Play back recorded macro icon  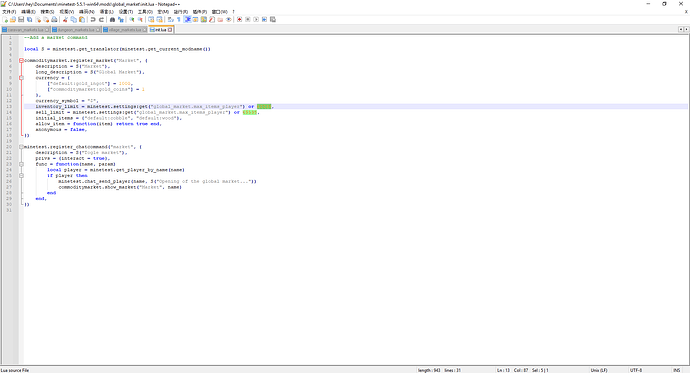[257, 19]
